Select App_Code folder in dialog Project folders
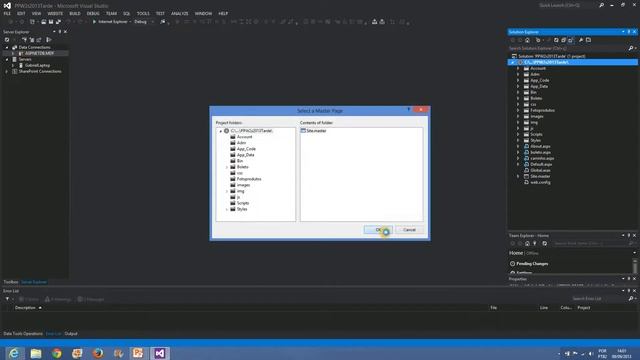This screenshot has width=640, height=360. point(246,149)
